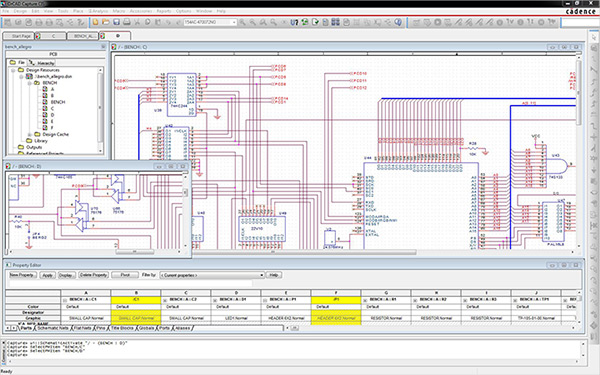Click the Paste clipboard toolbar icon
600x375 pixels.
pyautogui.click(x=158, y=22)
